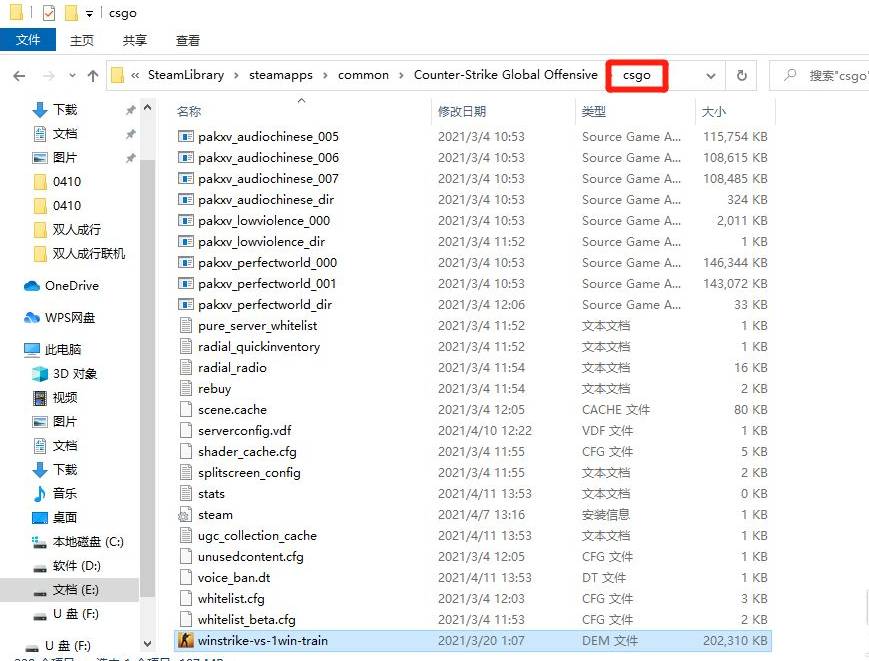This screenshot has height=661, width=869.
Task: Click the 本地磁盘 (C:) drive icon
Action: tap(40, 542)
